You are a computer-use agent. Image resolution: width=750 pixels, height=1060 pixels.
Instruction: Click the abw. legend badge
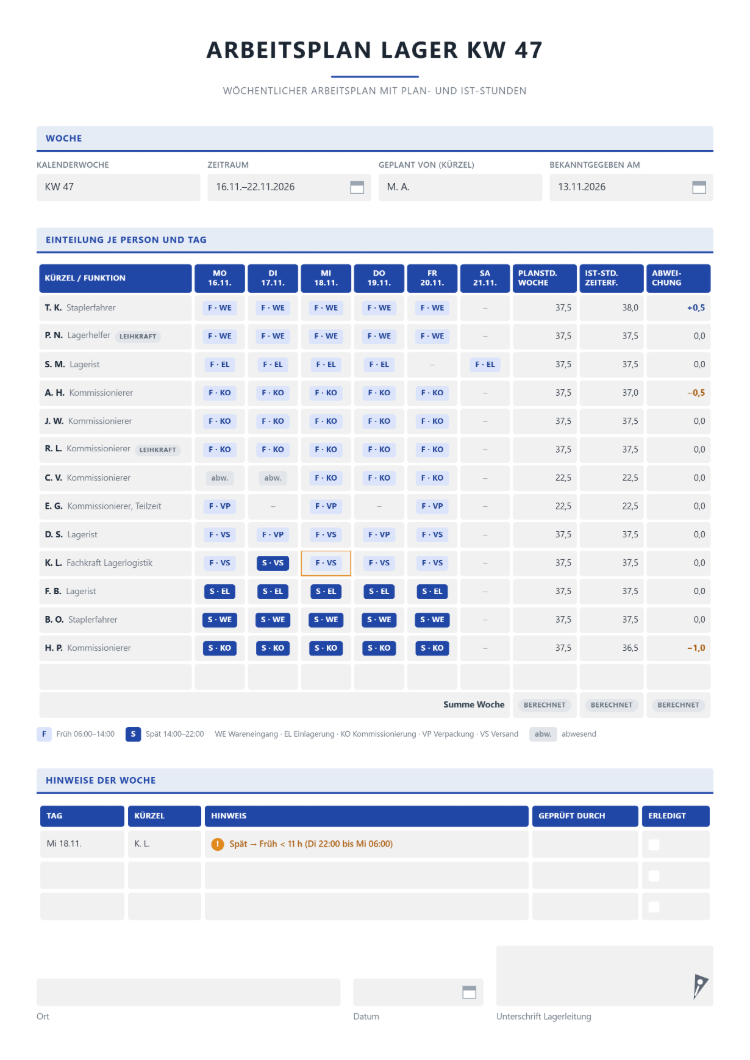543,734
